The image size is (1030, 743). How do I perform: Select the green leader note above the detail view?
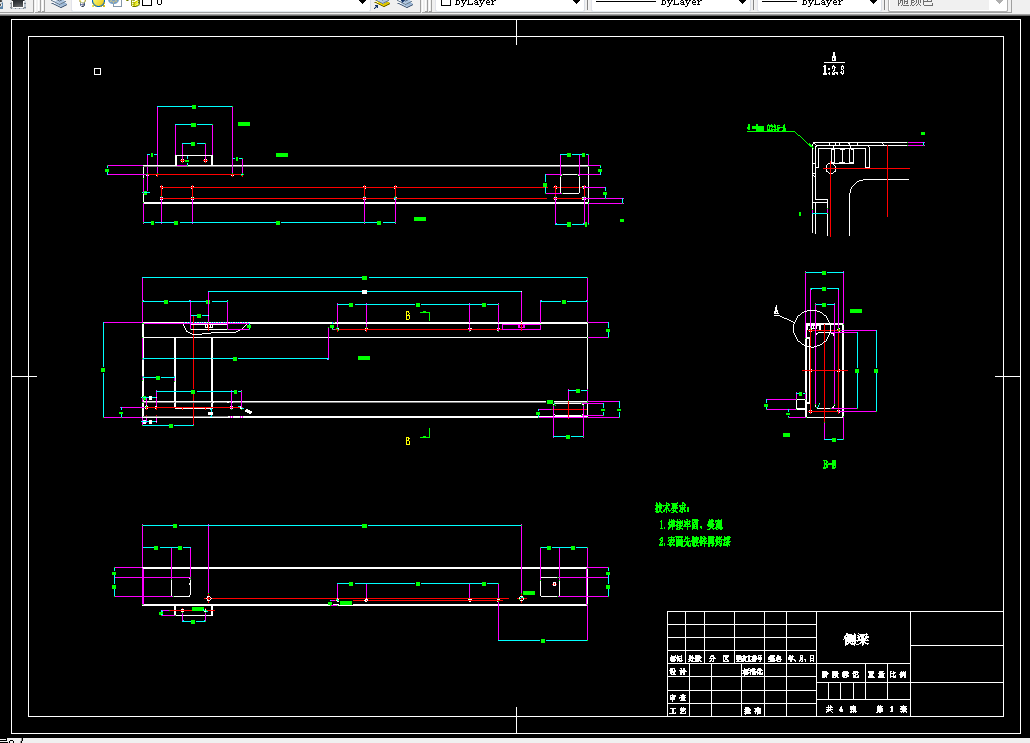pos(767,127)
